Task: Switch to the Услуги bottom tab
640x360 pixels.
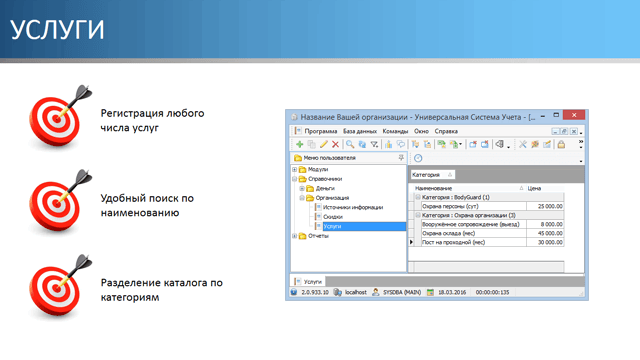Action: (x=308, y=282)
